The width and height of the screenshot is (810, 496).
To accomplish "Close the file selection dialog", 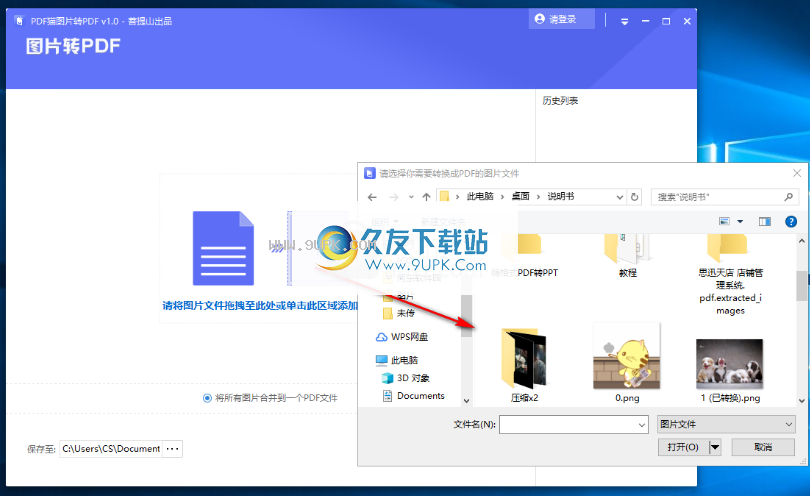I will 797,173.
